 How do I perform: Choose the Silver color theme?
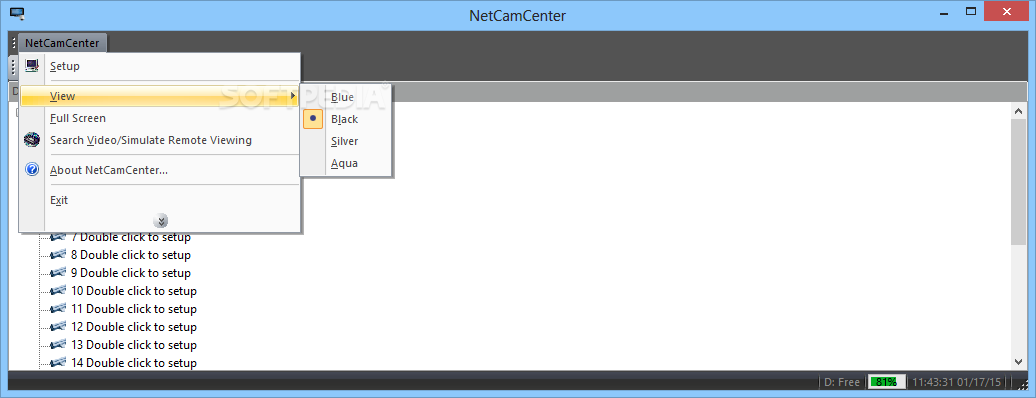click(x=346, y=141)
